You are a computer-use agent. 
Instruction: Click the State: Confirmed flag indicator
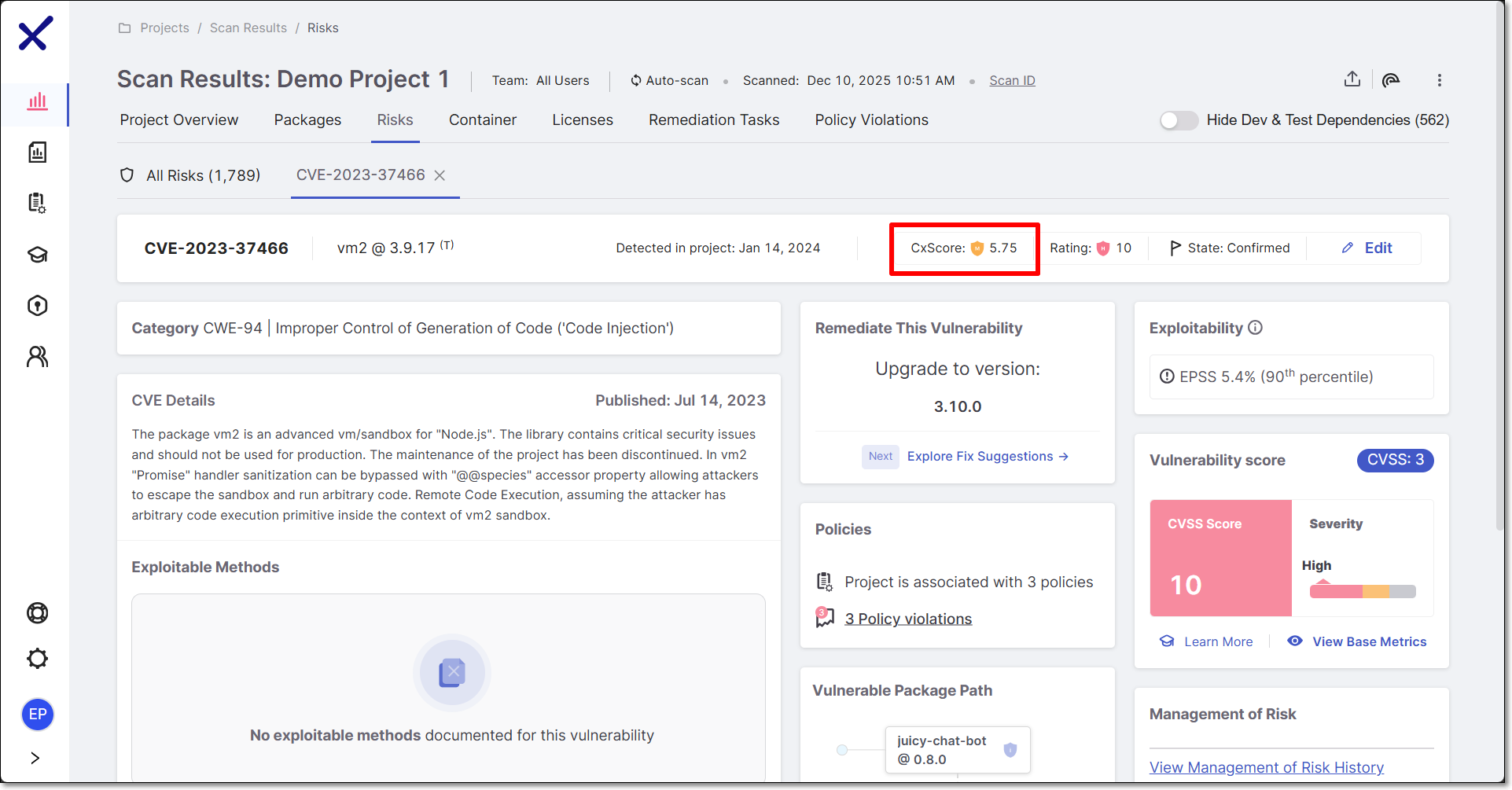(1230, 248)
